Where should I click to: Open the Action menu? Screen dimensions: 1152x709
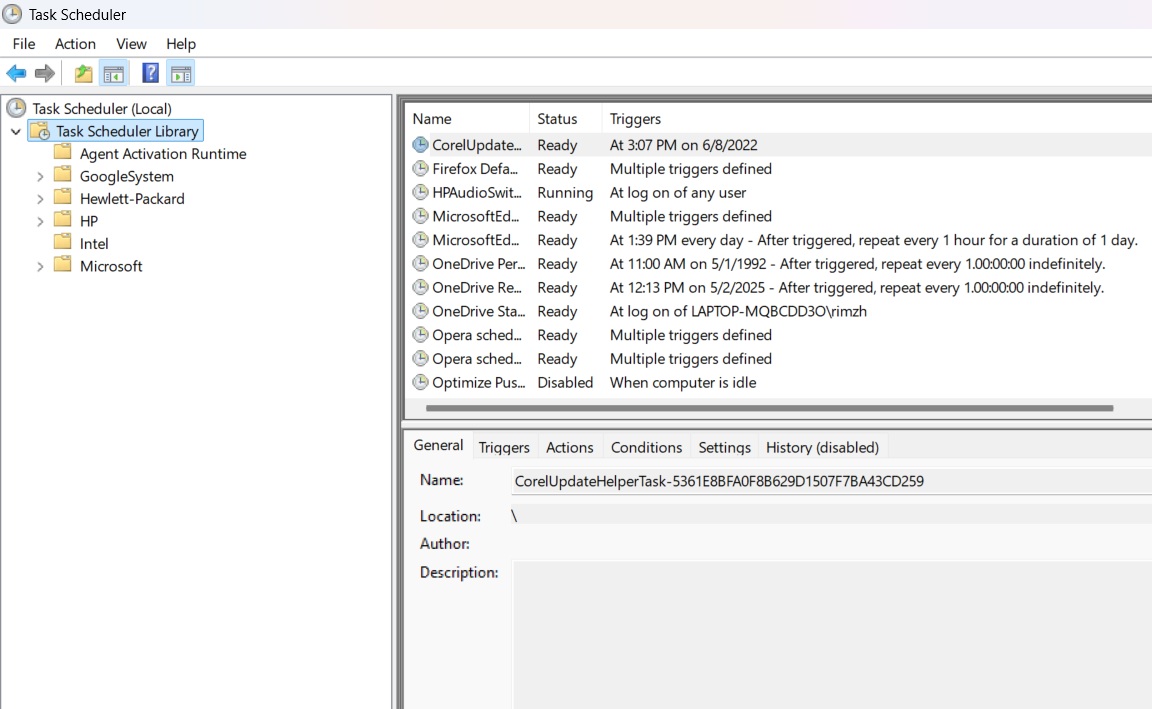click(75, 43)
